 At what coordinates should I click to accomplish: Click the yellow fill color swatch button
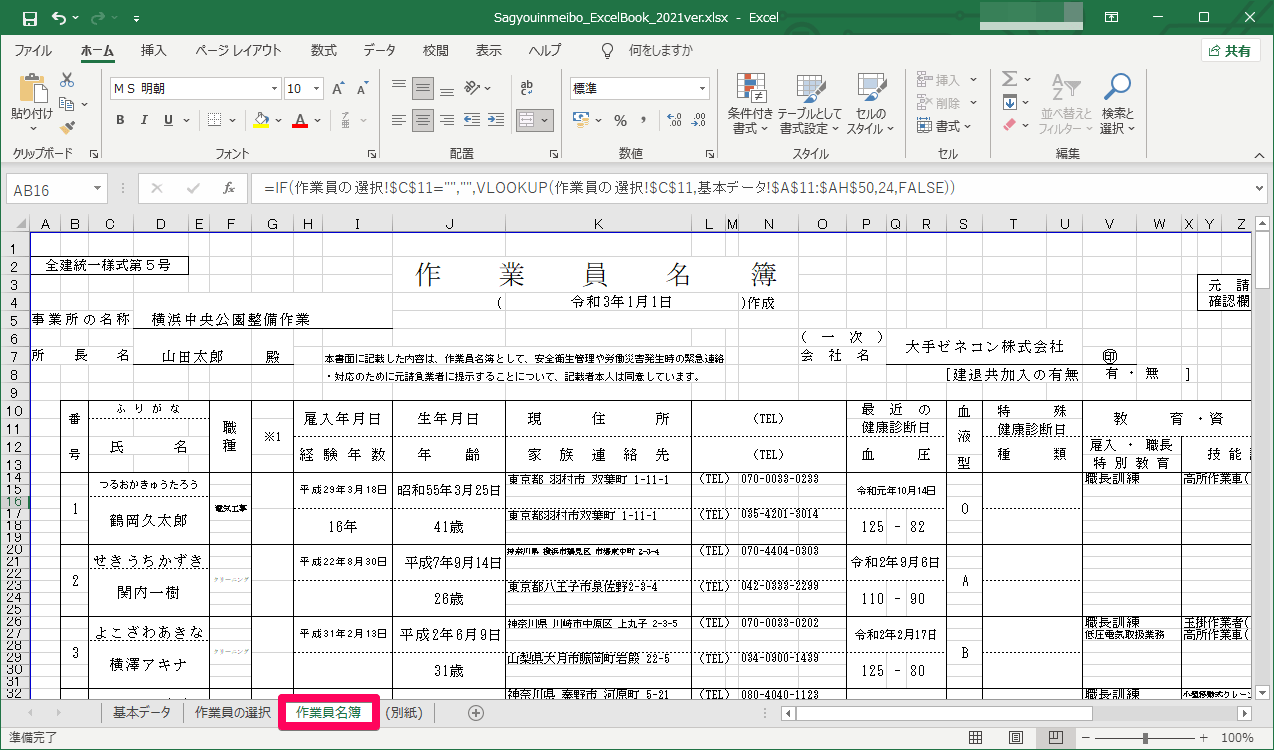click(262, 120)
